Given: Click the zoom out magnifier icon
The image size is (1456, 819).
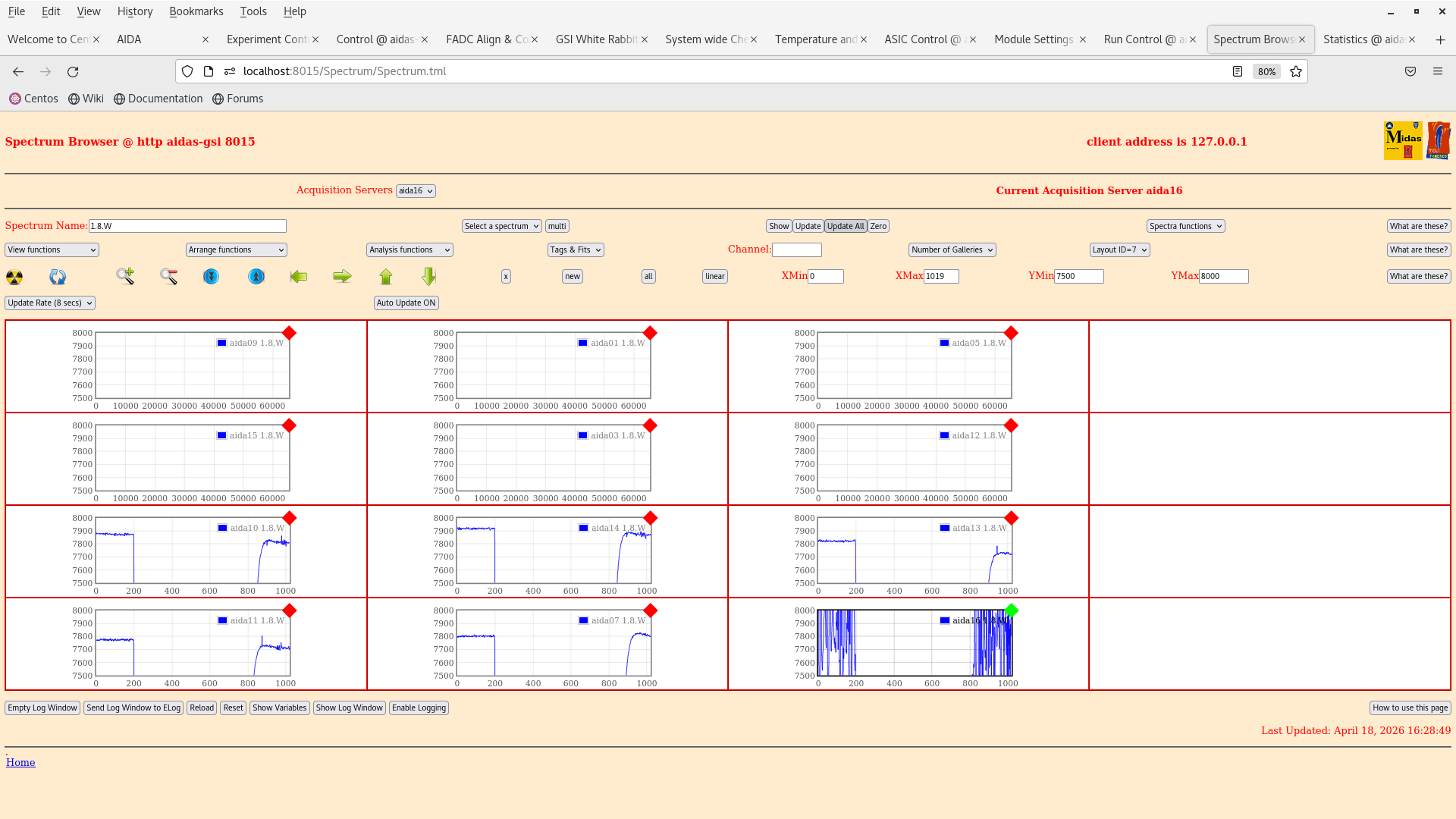Looking at the screenshot, I should point(168,277).
